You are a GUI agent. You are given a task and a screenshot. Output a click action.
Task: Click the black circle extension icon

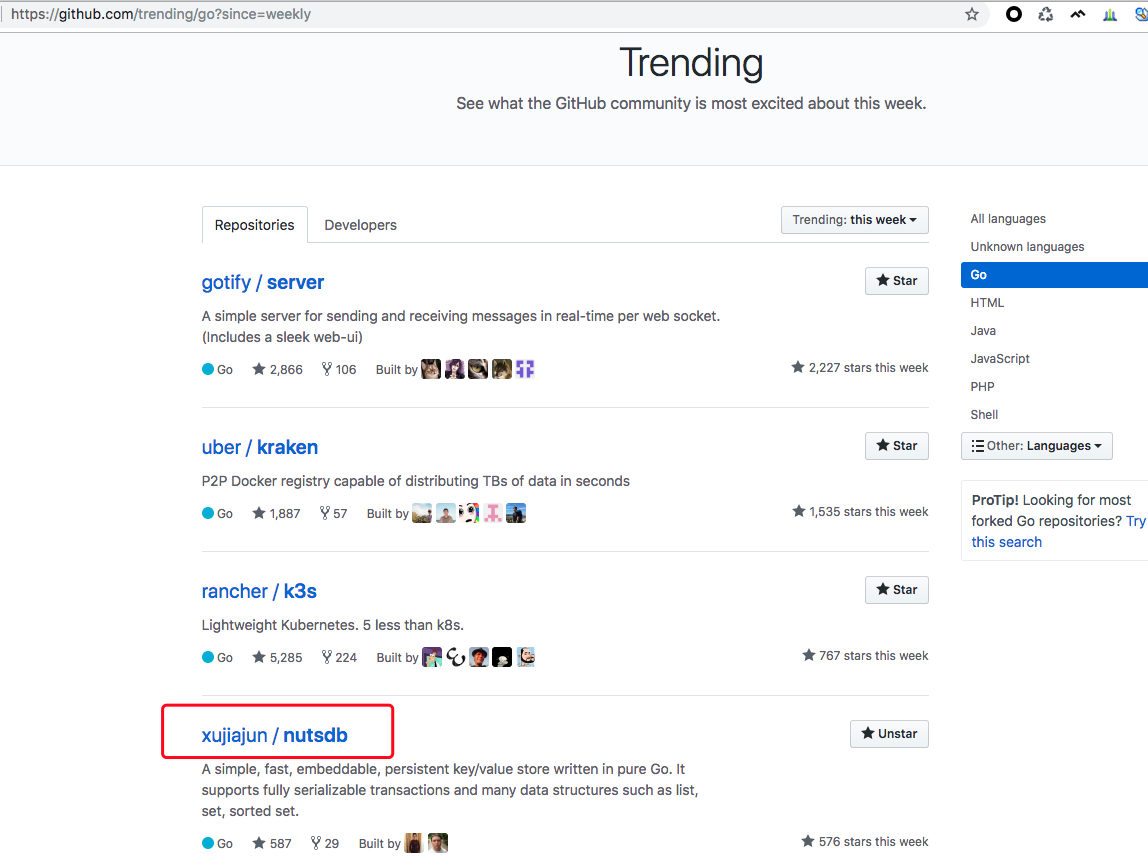[x=1013, y=14]
